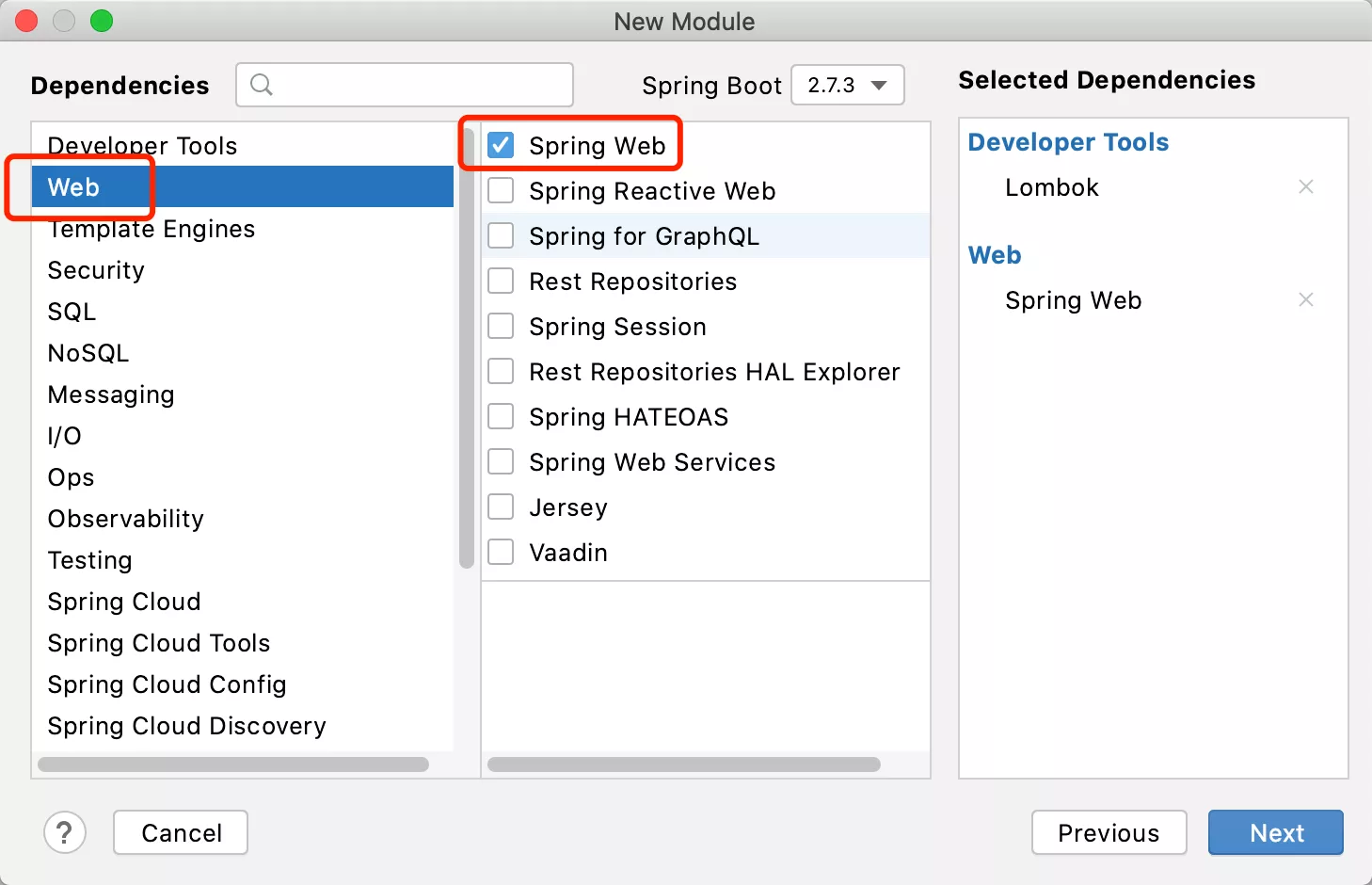
Task: Open the Template Engines category
Action: tap(243, 229)
